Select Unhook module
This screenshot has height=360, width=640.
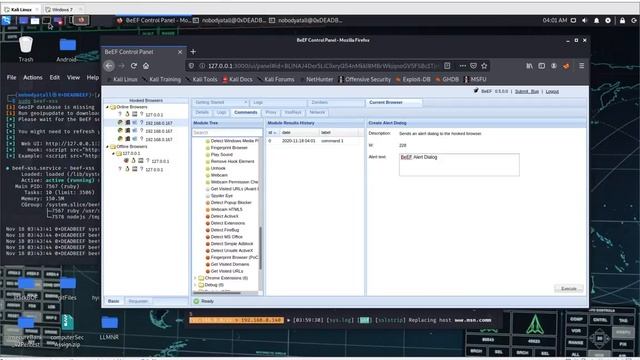click(218, 168)
